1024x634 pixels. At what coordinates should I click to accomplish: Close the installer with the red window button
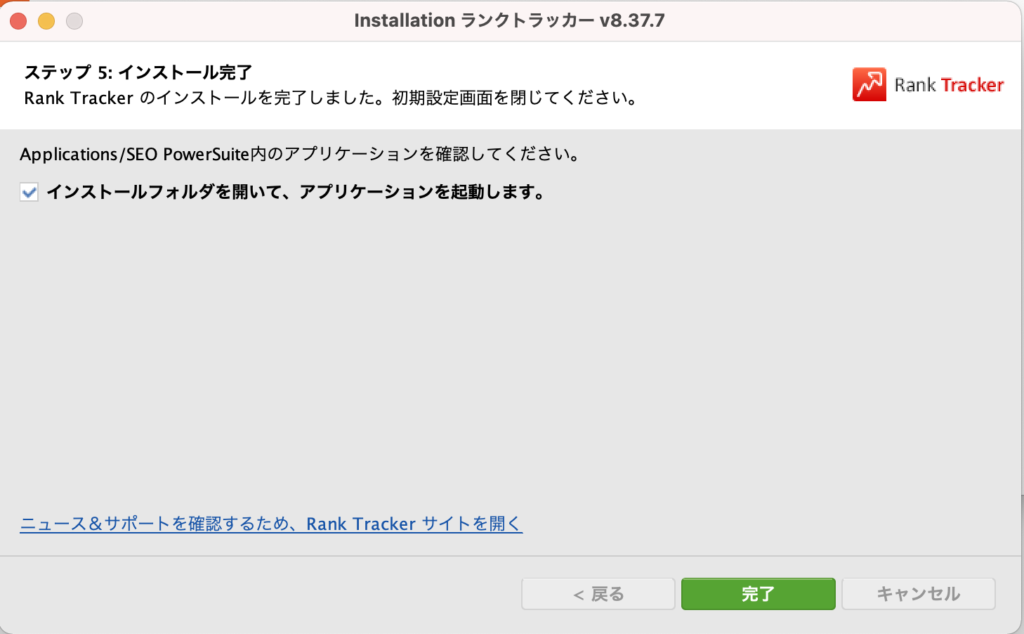point(18,21)
